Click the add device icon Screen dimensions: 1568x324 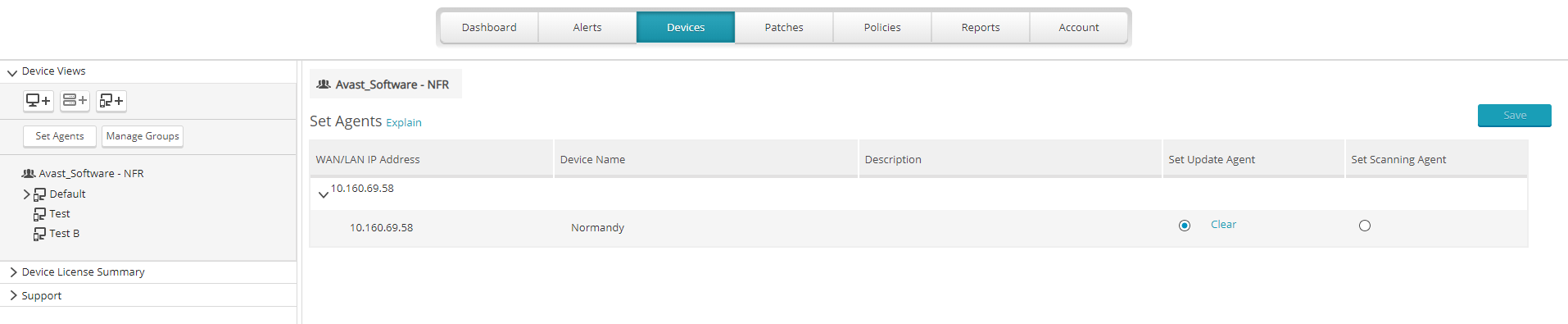click(38, 101)
